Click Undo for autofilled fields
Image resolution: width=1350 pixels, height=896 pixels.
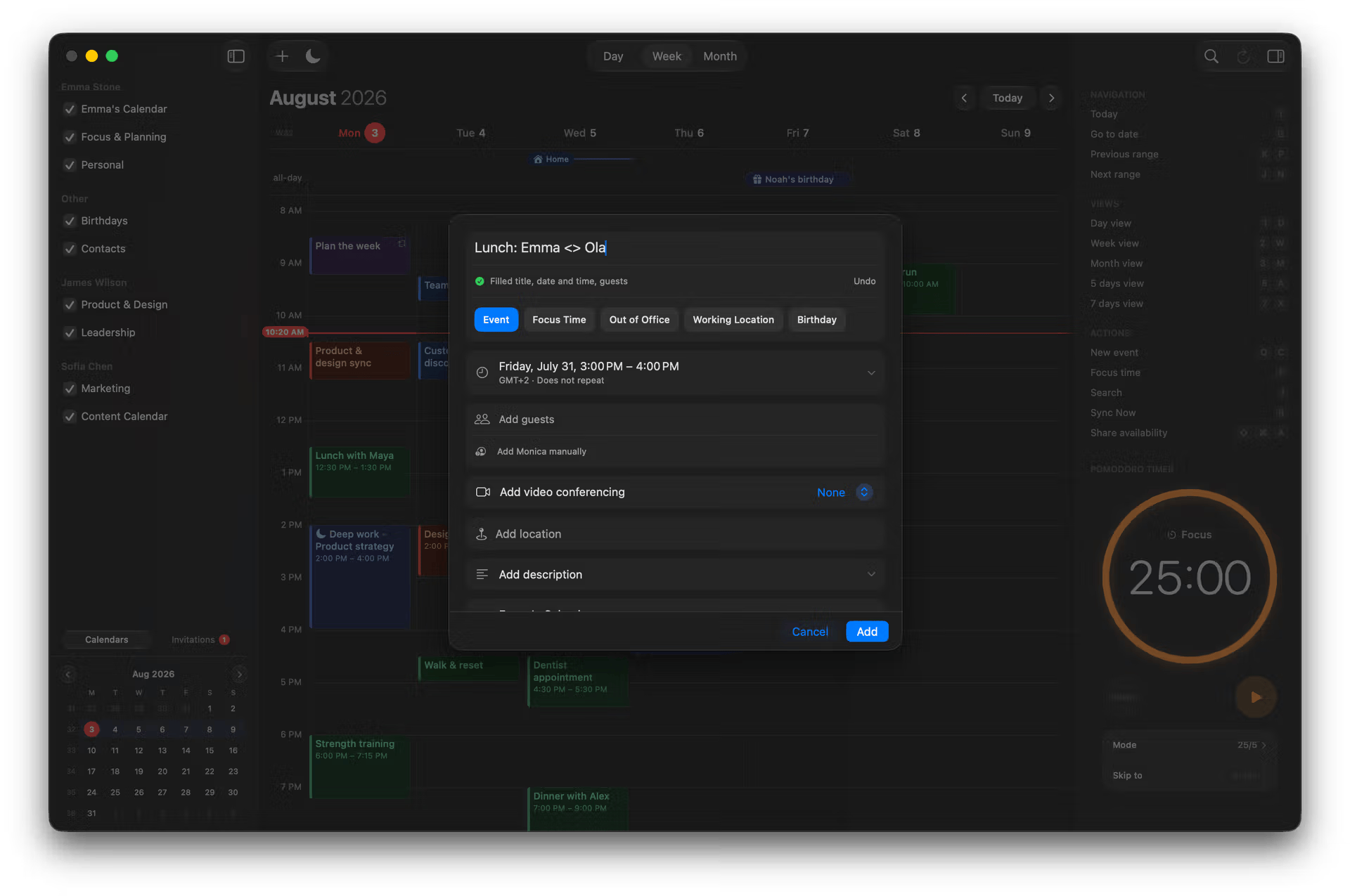[864, 281]
